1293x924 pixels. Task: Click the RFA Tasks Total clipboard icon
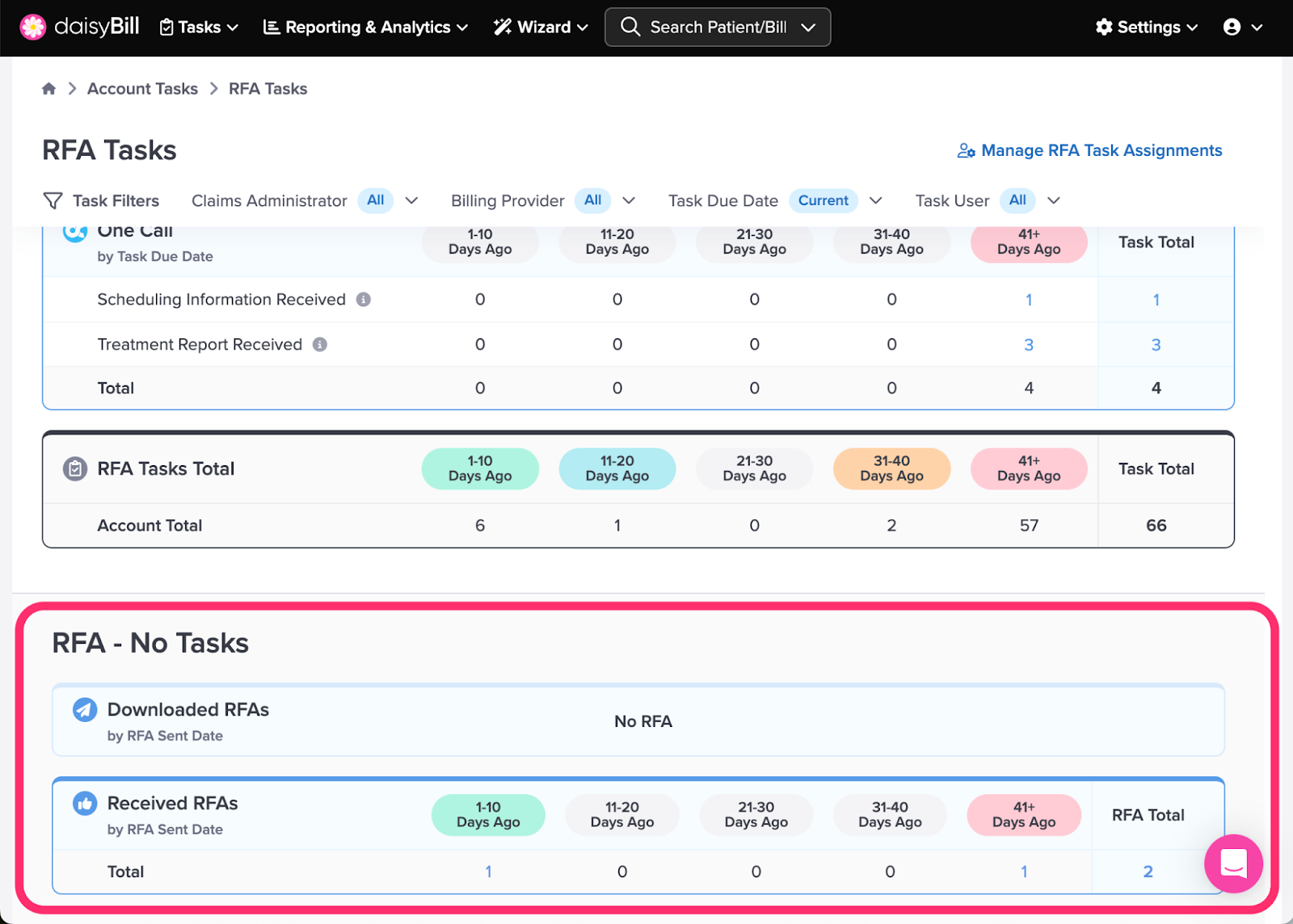point(75,468)
